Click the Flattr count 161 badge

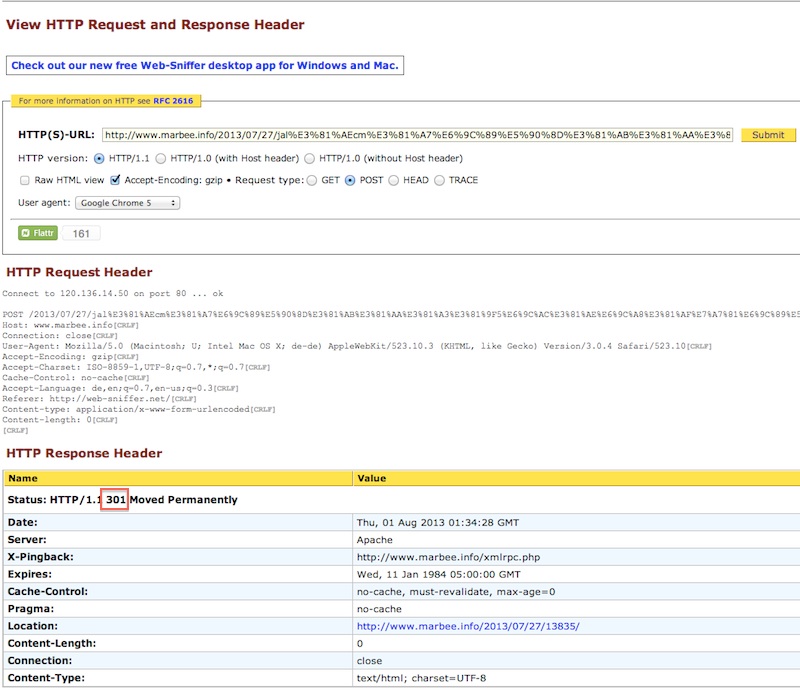[x=81, y=233]
